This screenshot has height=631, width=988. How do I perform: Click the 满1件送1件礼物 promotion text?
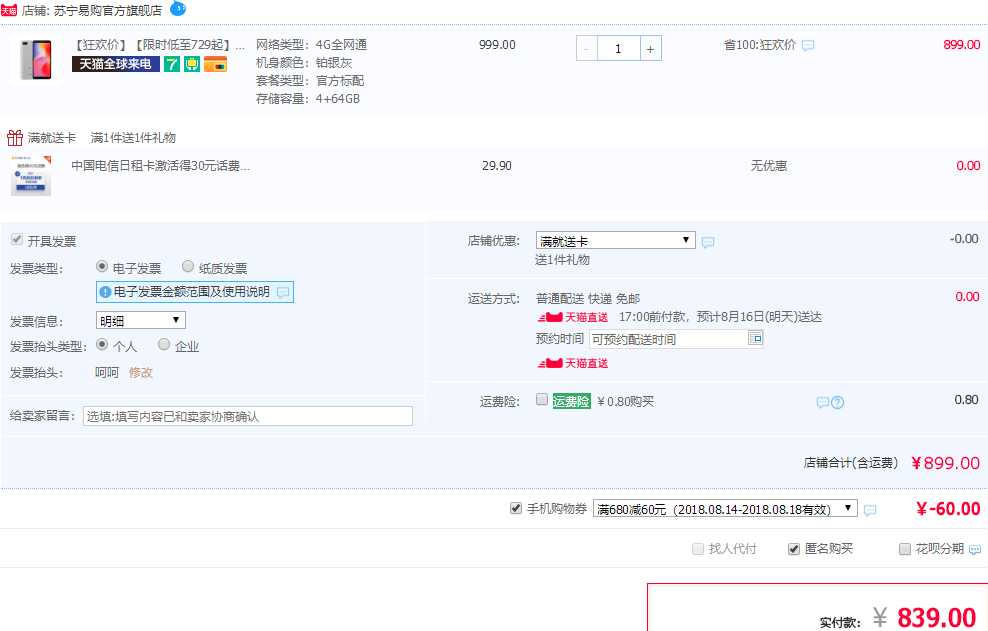[133, 137]
